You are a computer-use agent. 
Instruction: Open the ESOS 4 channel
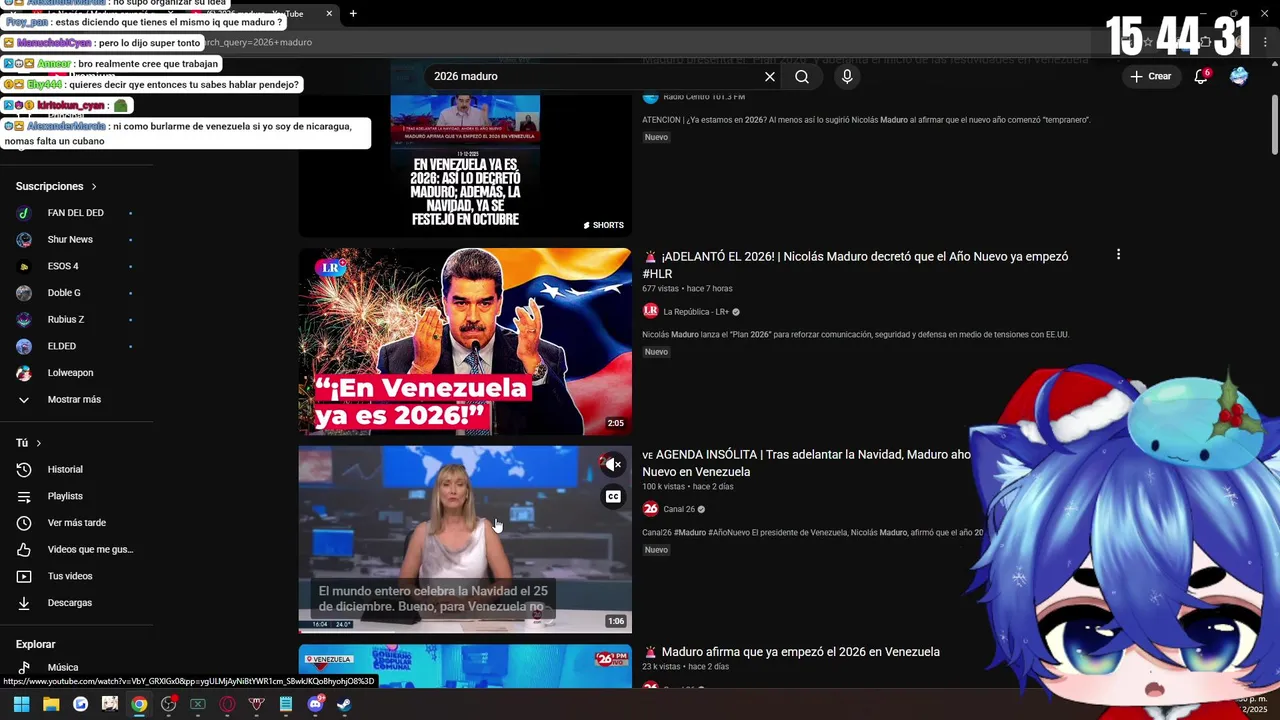(x=76, y=266)
